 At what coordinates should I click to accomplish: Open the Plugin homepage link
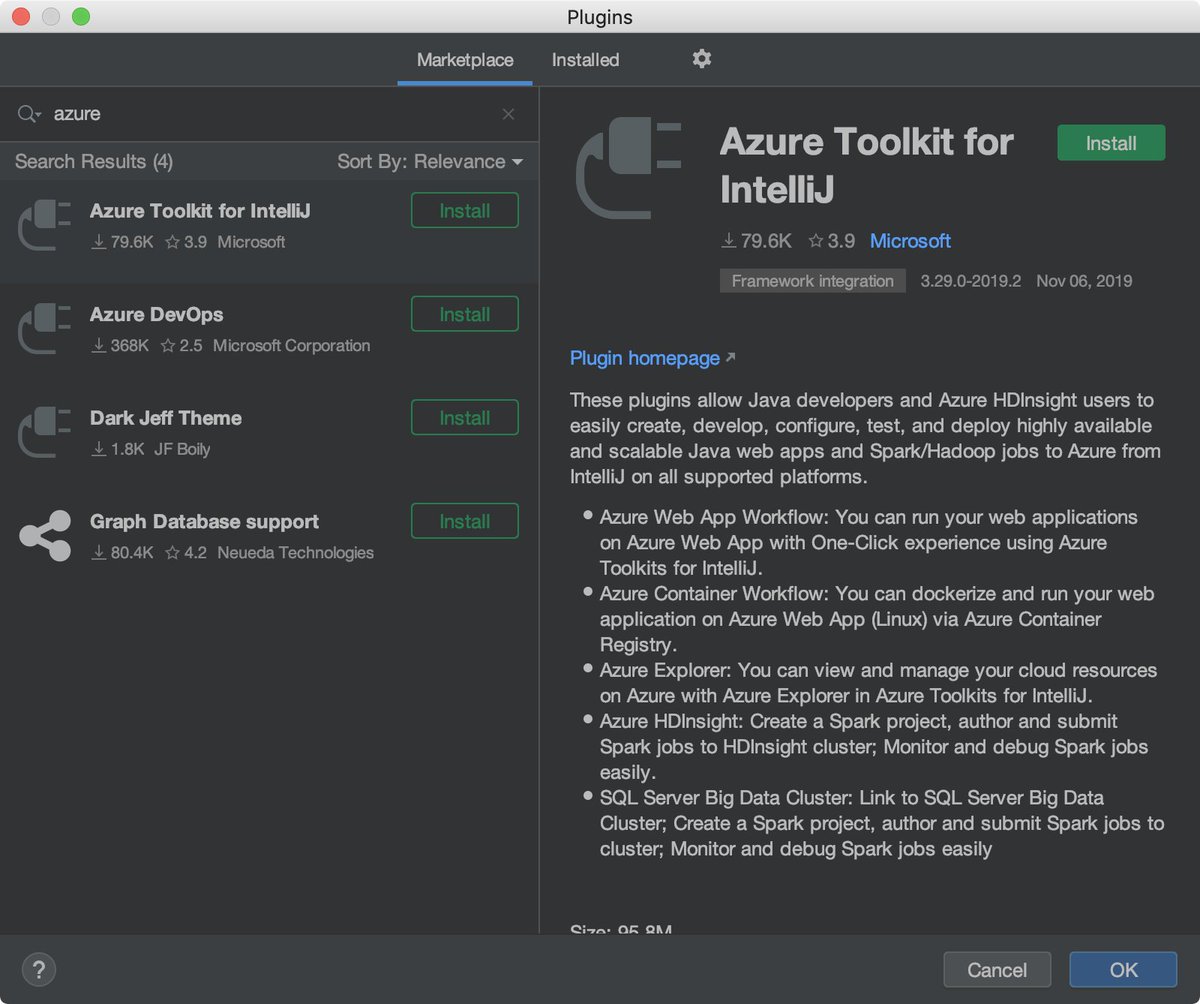[x=645, y=358]
